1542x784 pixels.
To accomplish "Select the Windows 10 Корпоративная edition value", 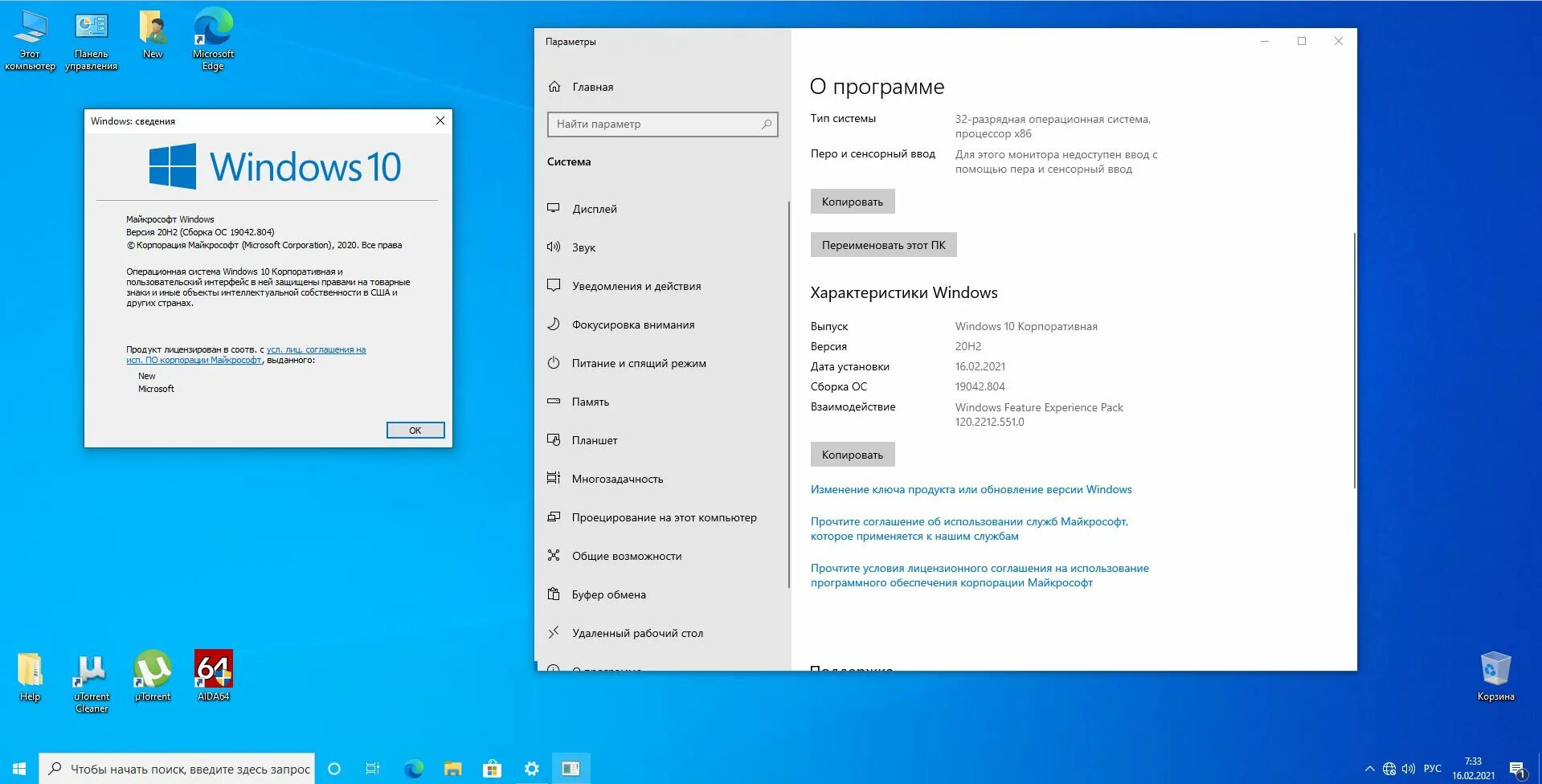I will click(x=1026, y=326).
